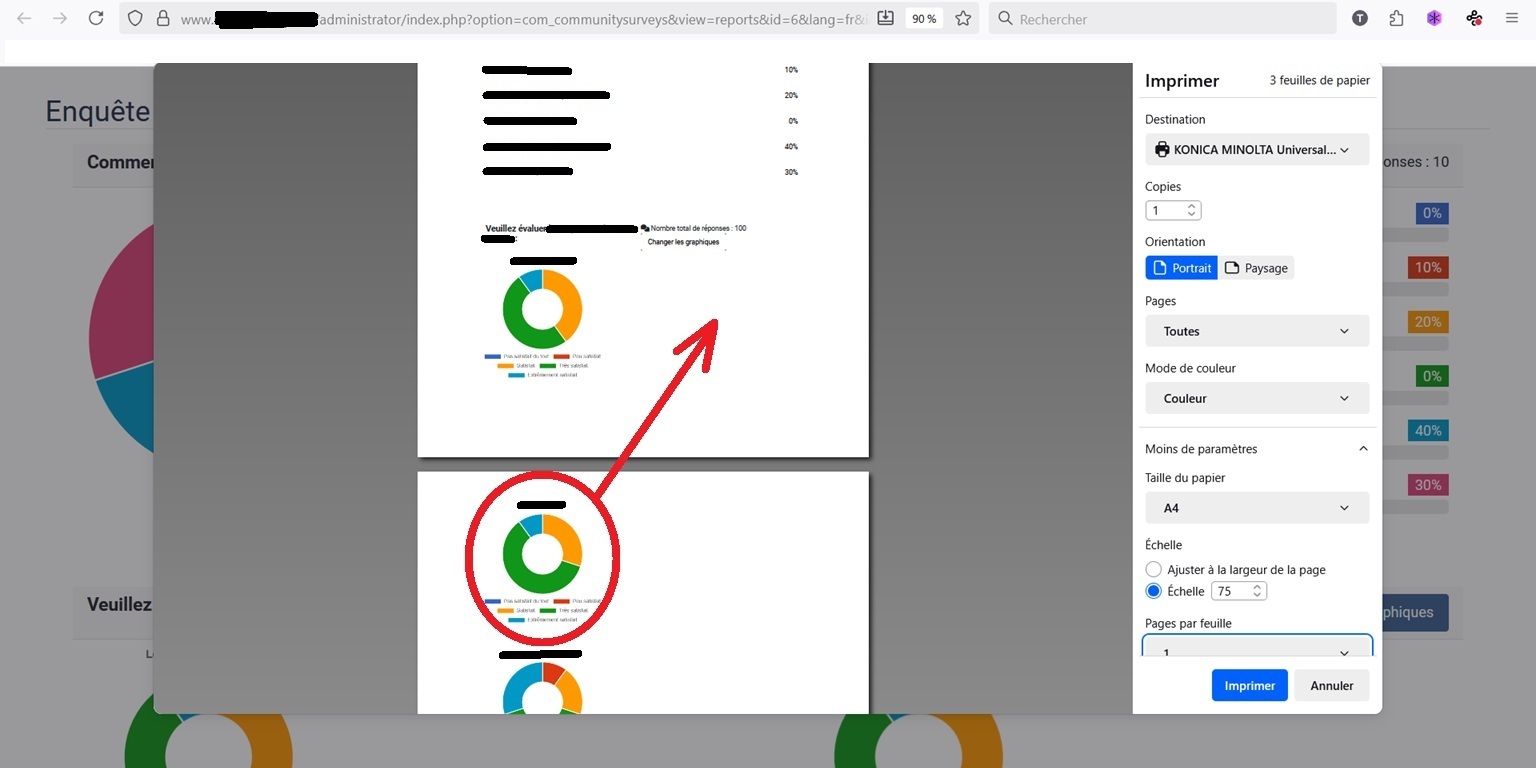Image resolution: width=1536 pixels, height=768 pixels.
Task: Open the Destination printer dropdown
Action: coord(1256,150)
